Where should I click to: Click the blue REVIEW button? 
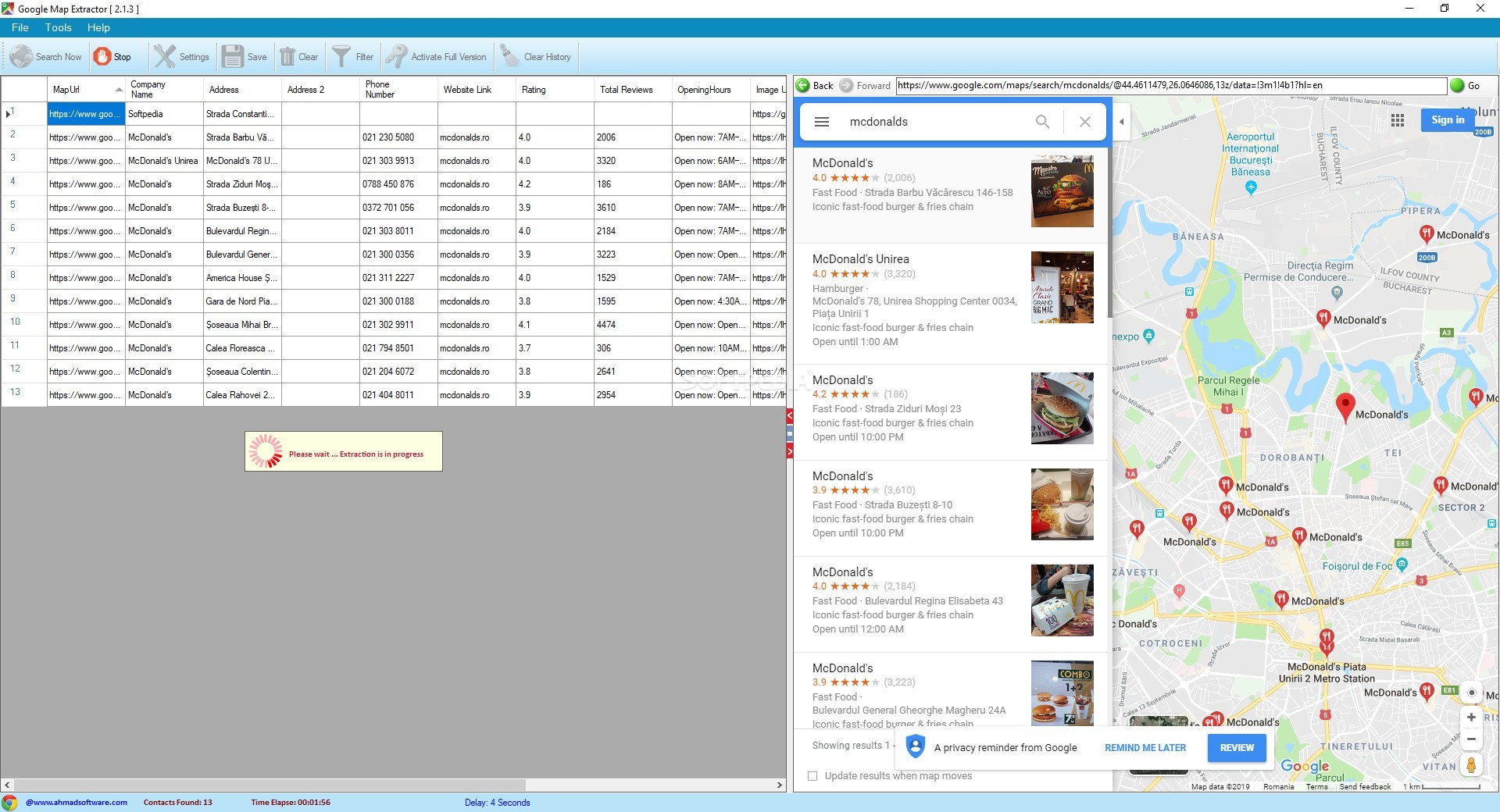coord(1237,748)
